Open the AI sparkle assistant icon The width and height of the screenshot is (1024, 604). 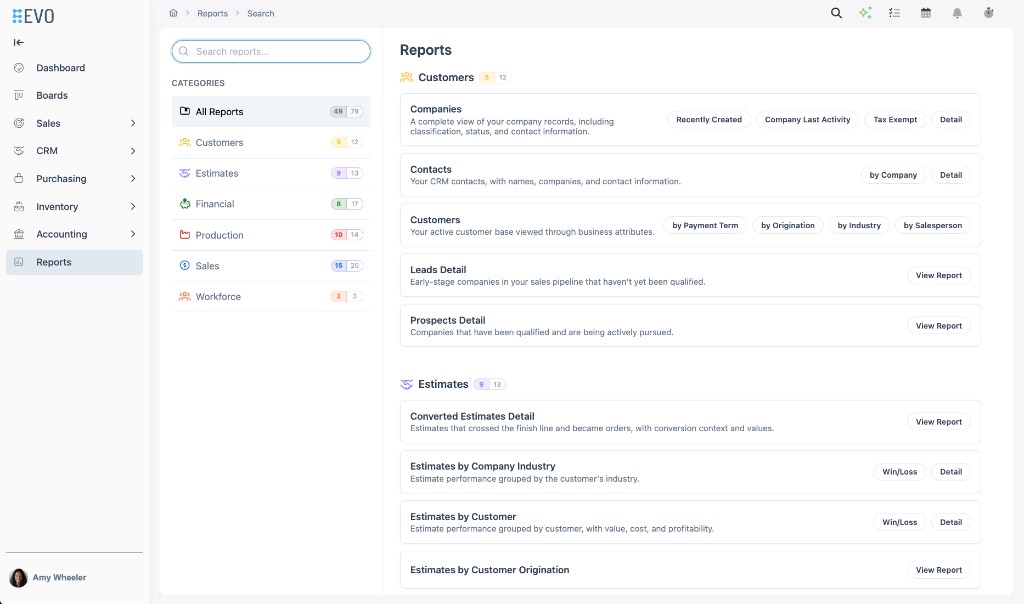865,13
